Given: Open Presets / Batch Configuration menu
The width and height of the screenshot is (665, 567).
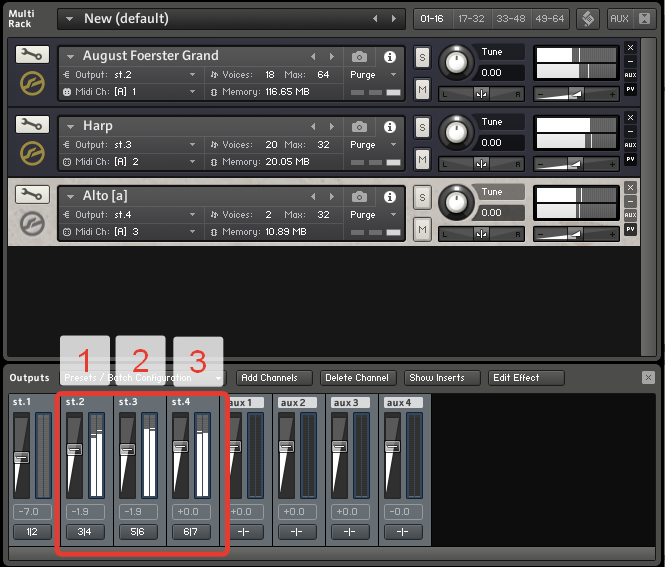Looking at the screenshot, I should coord(142,377).
